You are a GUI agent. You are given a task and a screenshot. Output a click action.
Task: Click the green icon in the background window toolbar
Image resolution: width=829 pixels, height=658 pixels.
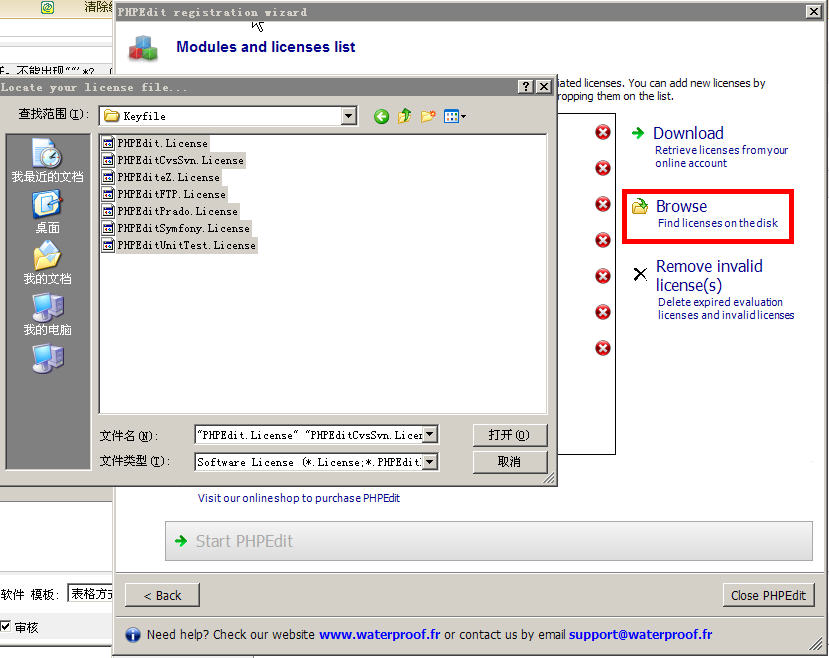[x=48, y=7]
